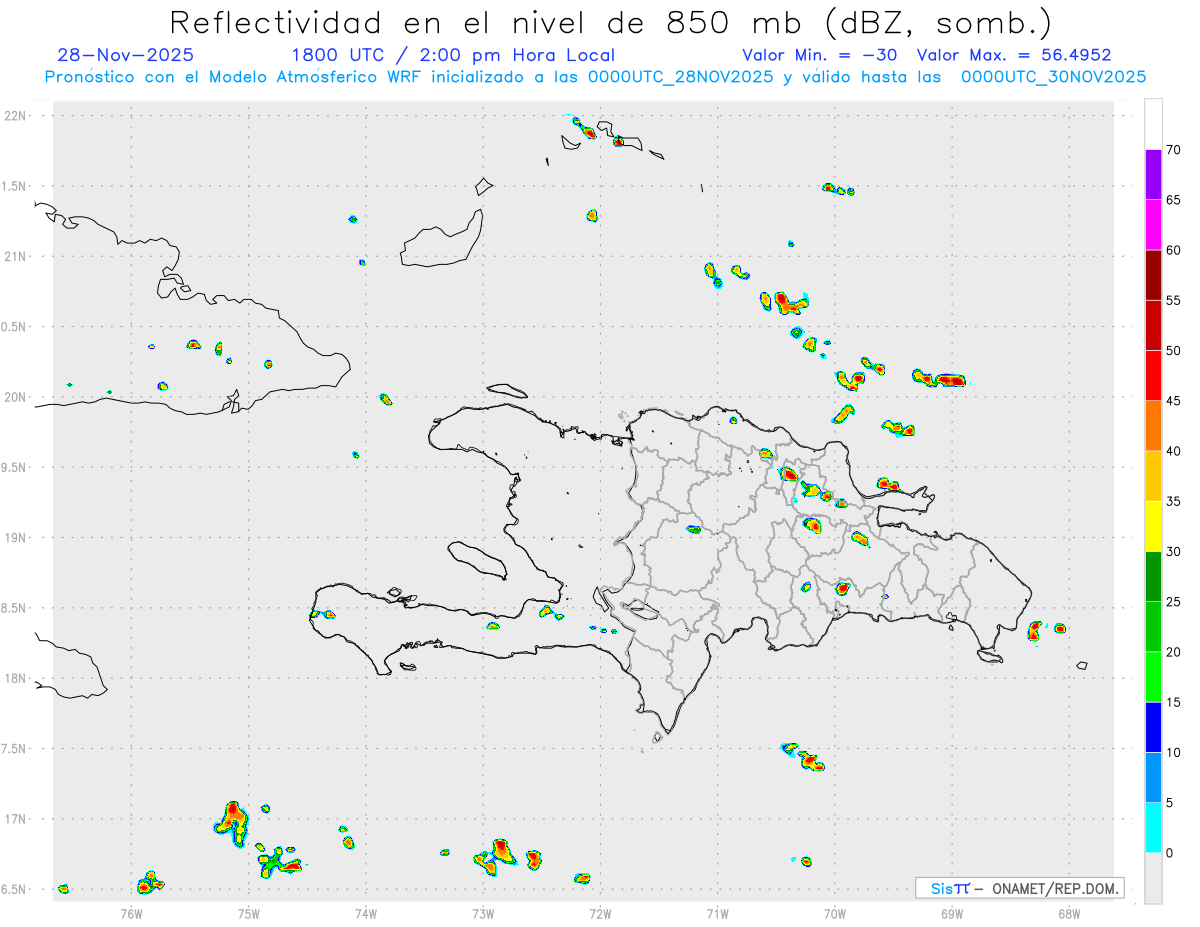Viewport: 1200px width, 927px height.
Task: Click the '19N' latitude label
Action: [x=17, y=538]
